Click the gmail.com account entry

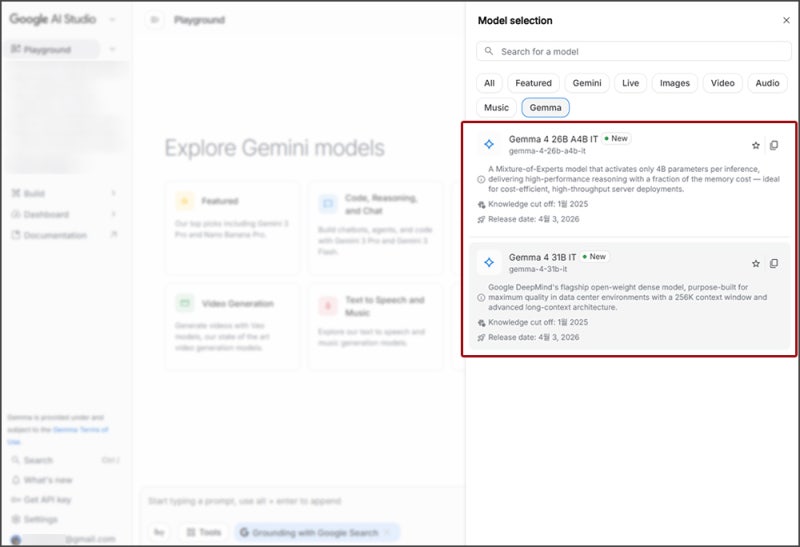(64, 539)
